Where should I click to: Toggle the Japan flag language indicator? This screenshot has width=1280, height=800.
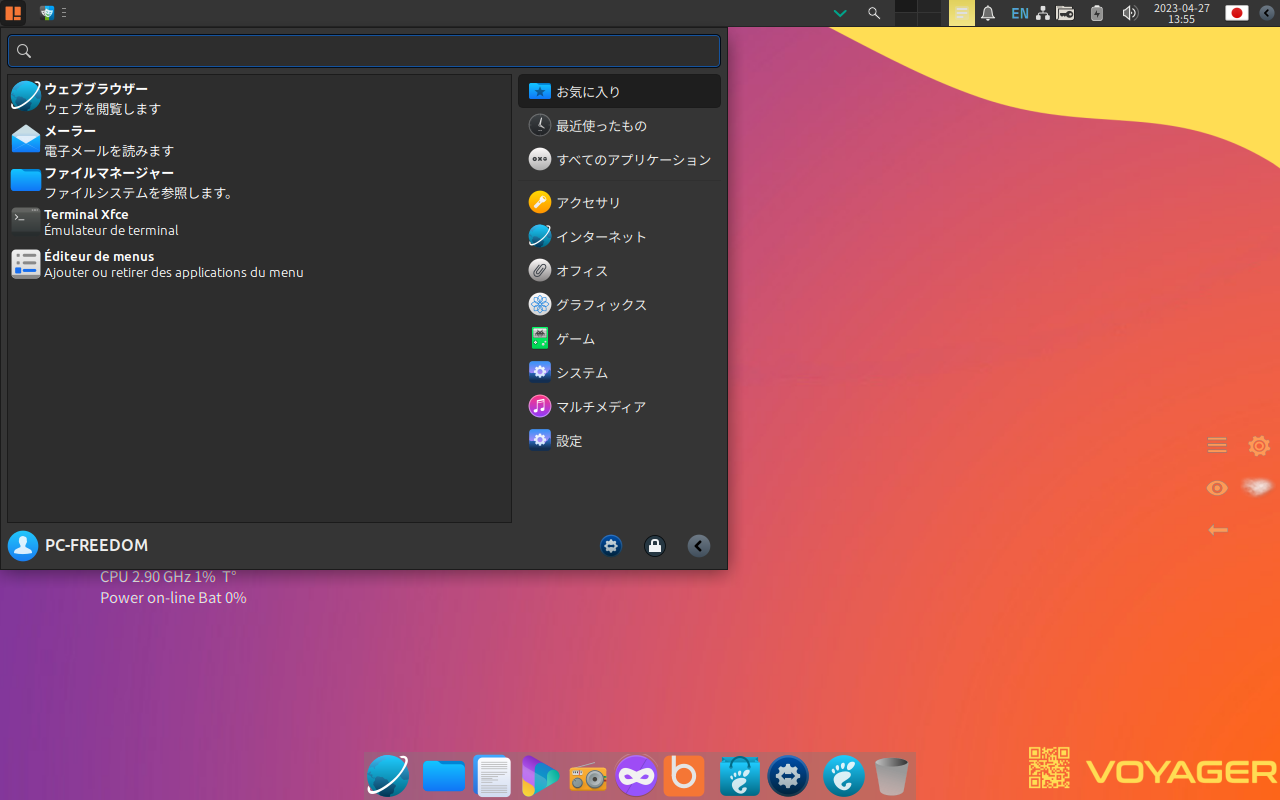[1237, 13]
